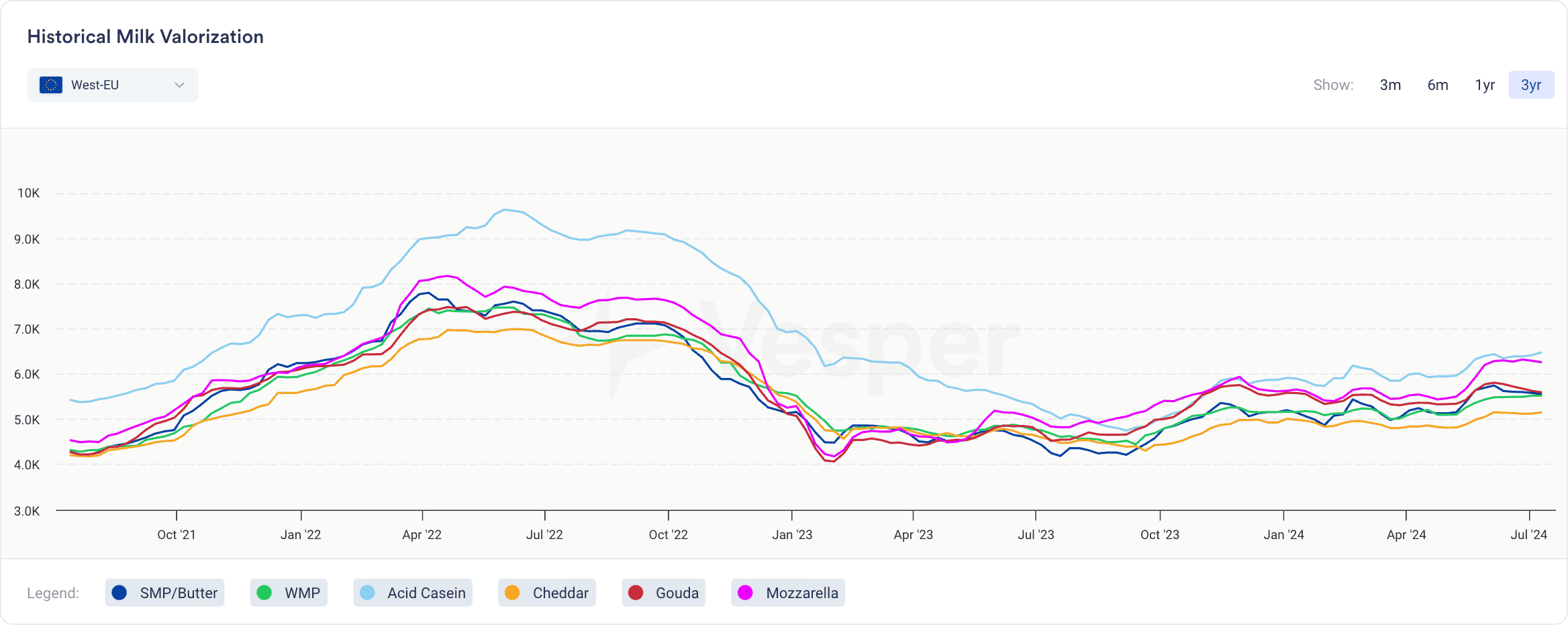Hide the Gouda series via legend

pos(664,593)
